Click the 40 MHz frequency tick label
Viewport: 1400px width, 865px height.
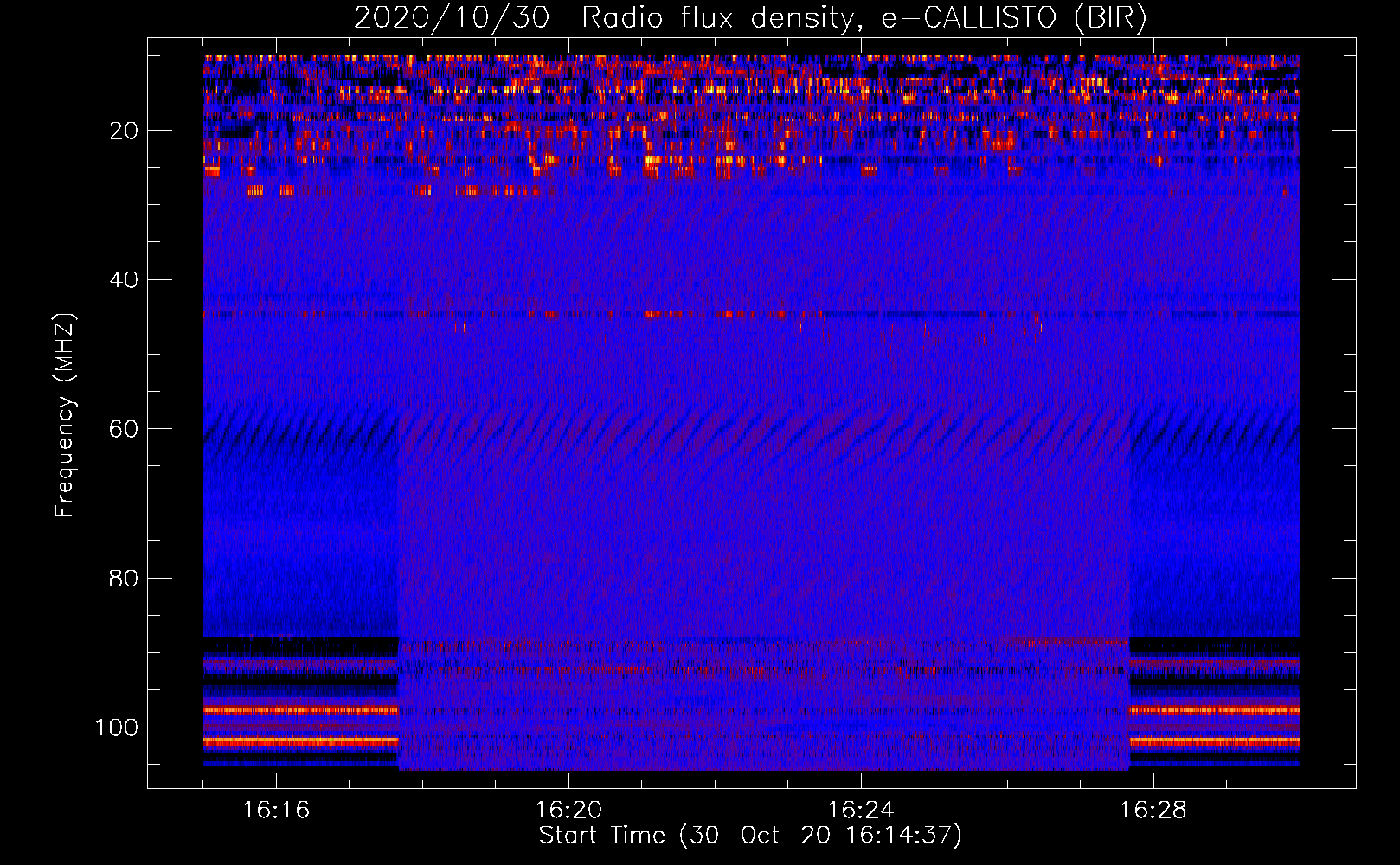[124, 280]
